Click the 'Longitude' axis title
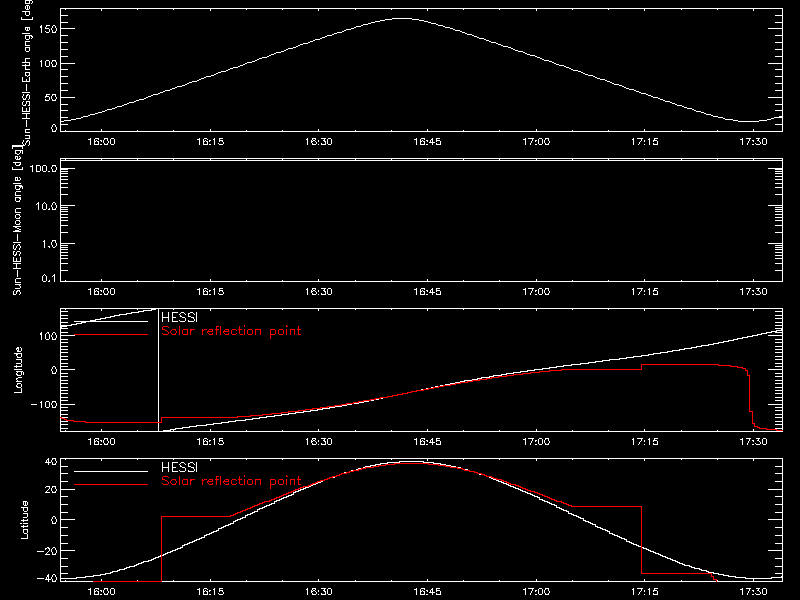This screenshot has width=800, height=600. pyautogui.click(x=18, y=370)
